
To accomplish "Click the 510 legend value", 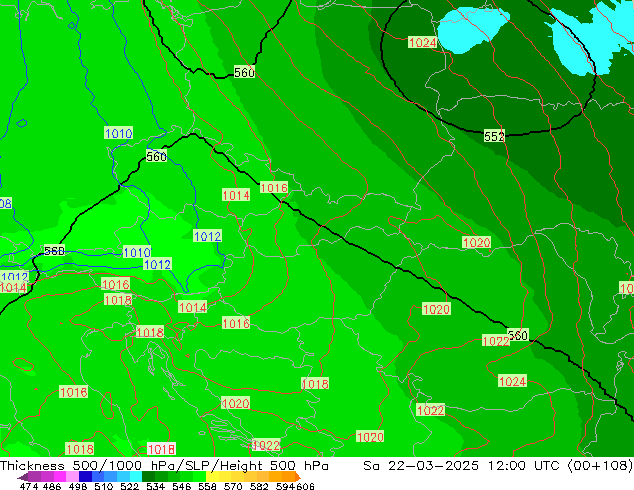I will [104, 486].
